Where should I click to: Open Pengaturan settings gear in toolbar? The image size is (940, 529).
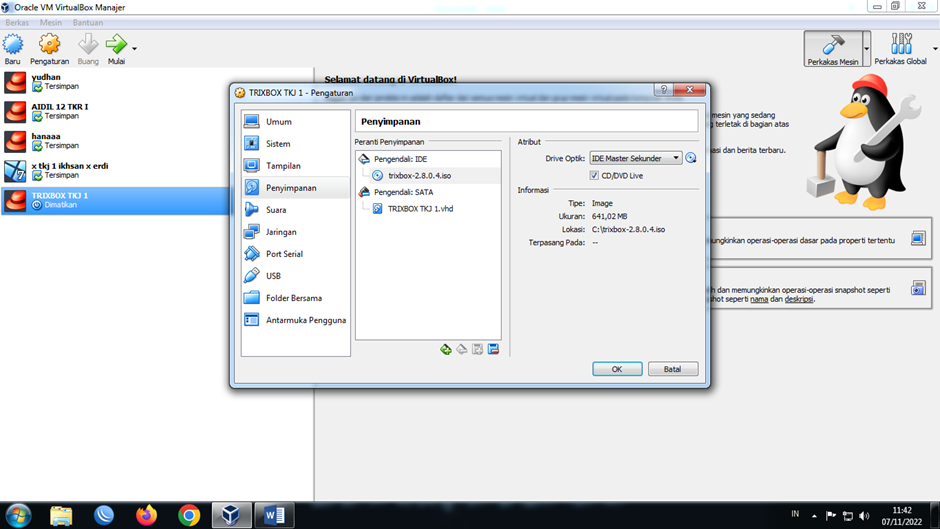tap(49, 44)
